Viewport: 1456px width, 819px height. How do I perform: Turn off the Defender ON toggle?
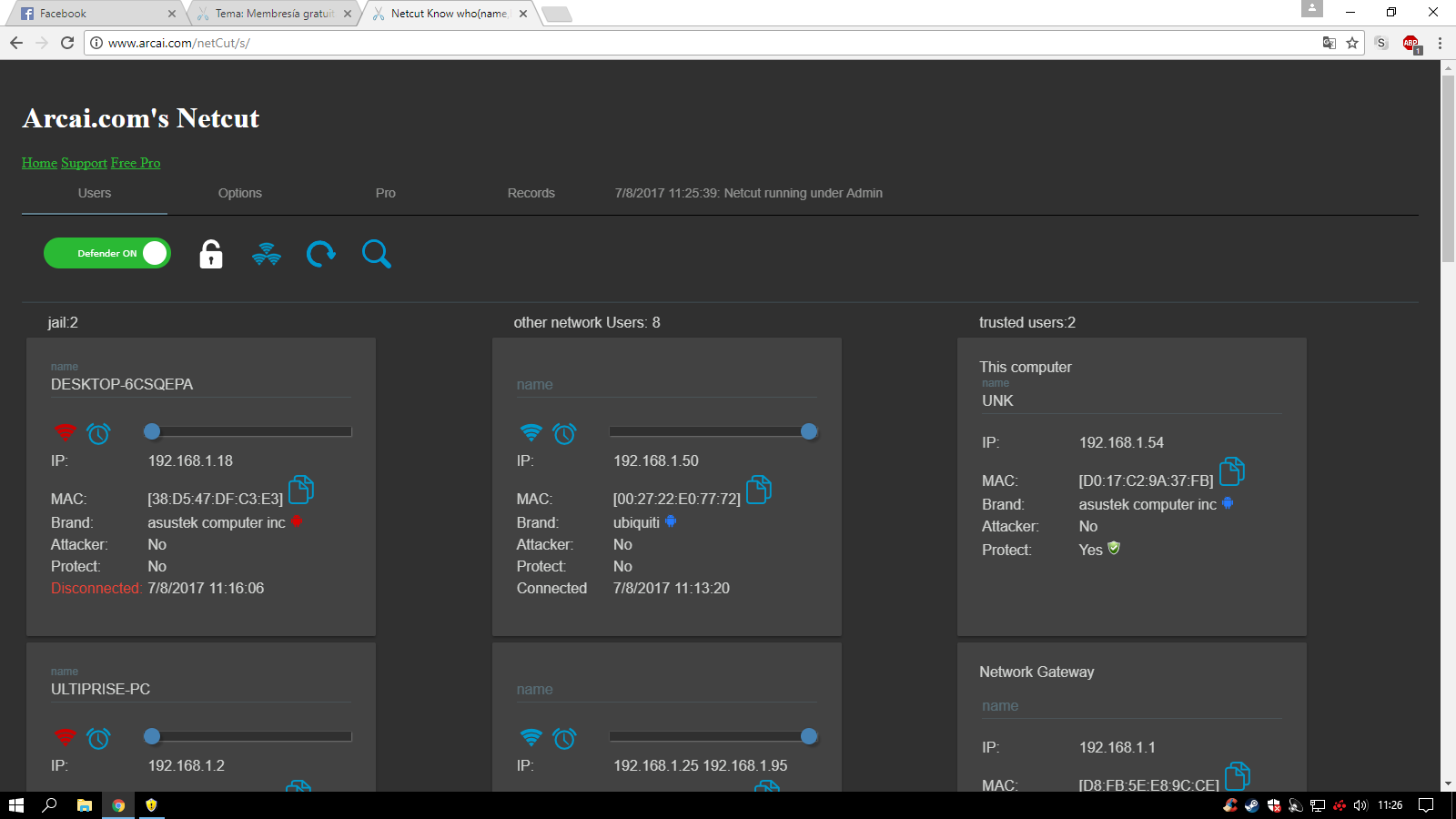(107, 253)
